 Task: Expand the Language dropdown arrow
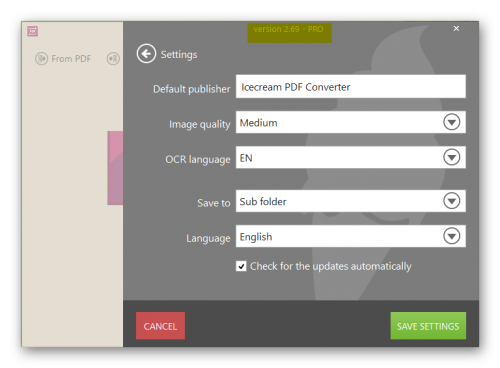click(x=452, y=236)
